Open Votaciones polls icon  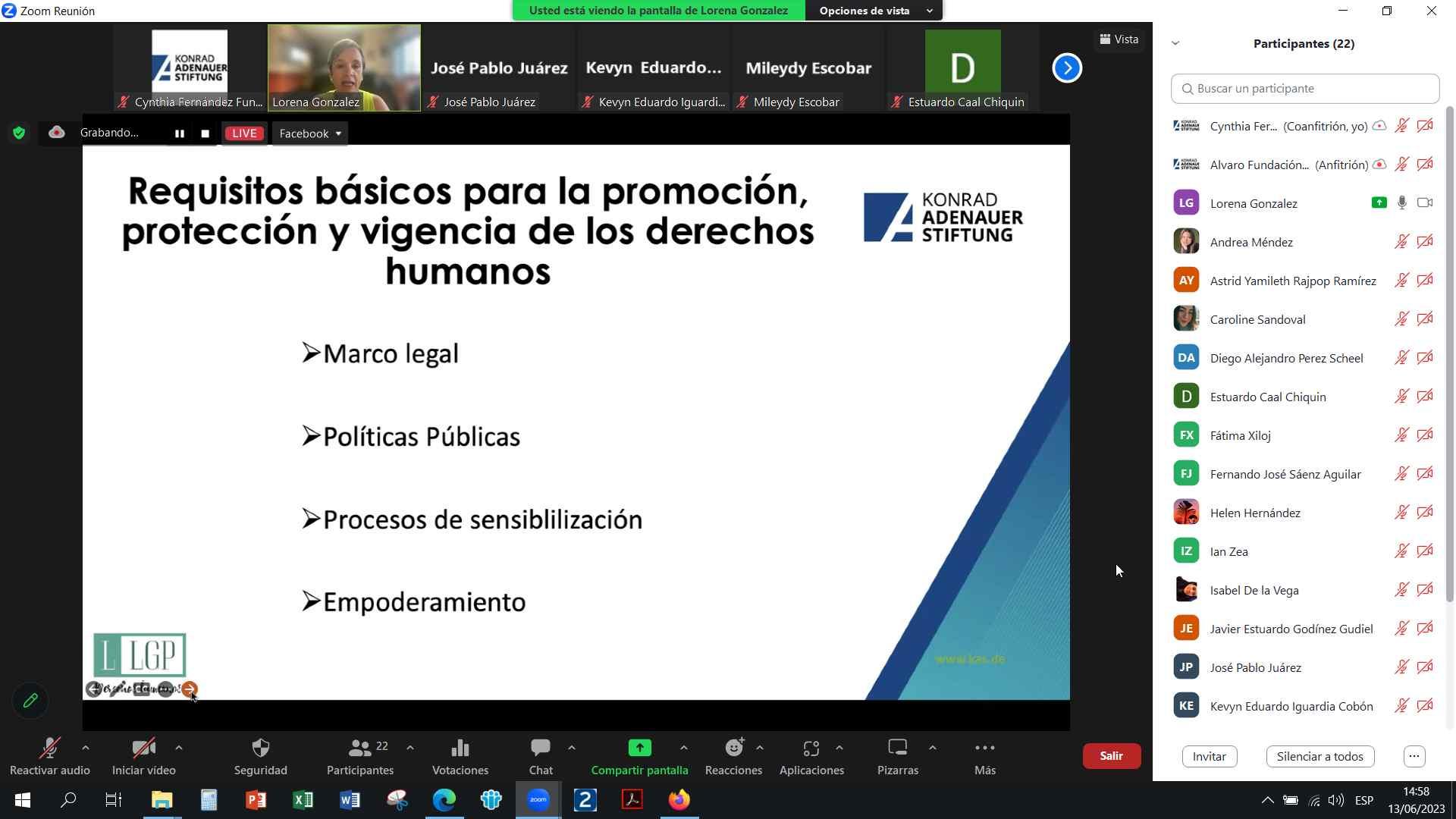click(x=460, y=748)
